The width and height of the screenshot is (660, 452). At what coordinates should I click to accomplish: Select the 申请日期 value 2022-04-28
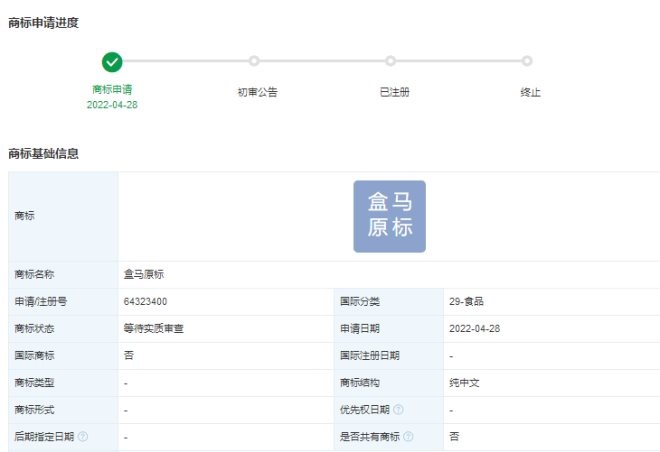474,328
